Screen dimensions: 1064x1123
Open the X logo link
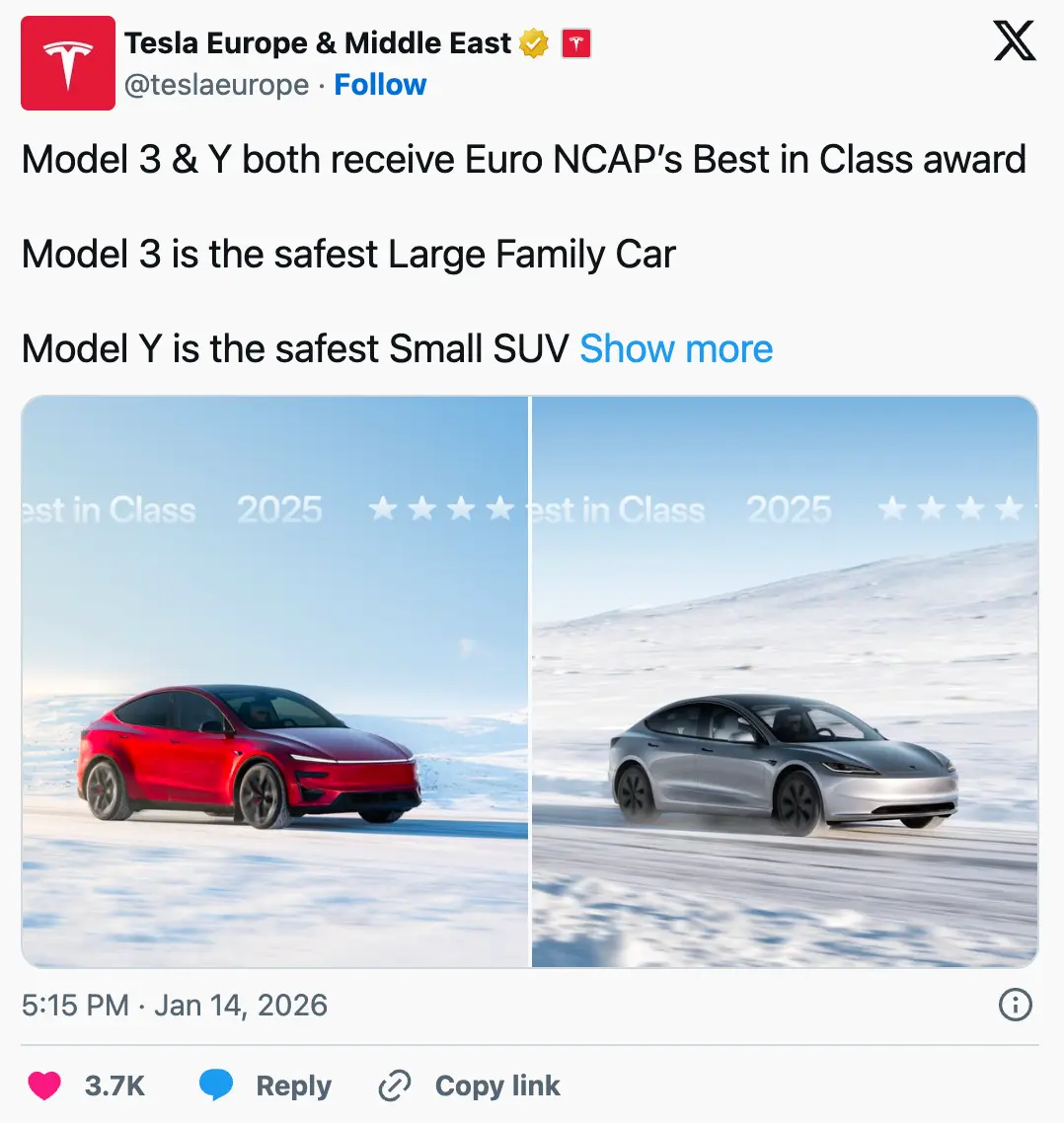(x=1014, y=41)
